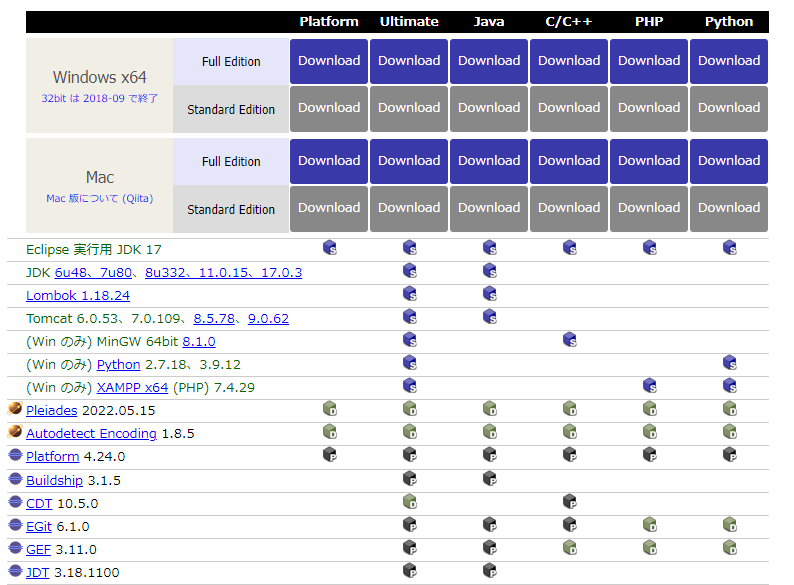The width and height of the screenshot is (794, 585).
Task: Download Windows x64 Full Edition Java
Action: coord(489,61)
